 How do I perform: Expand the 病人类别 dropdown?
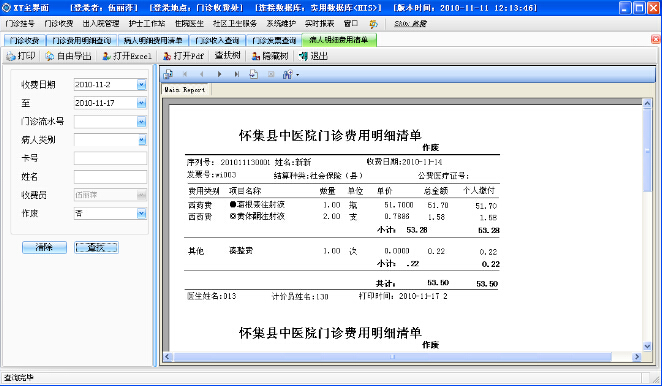pos(142,140)
